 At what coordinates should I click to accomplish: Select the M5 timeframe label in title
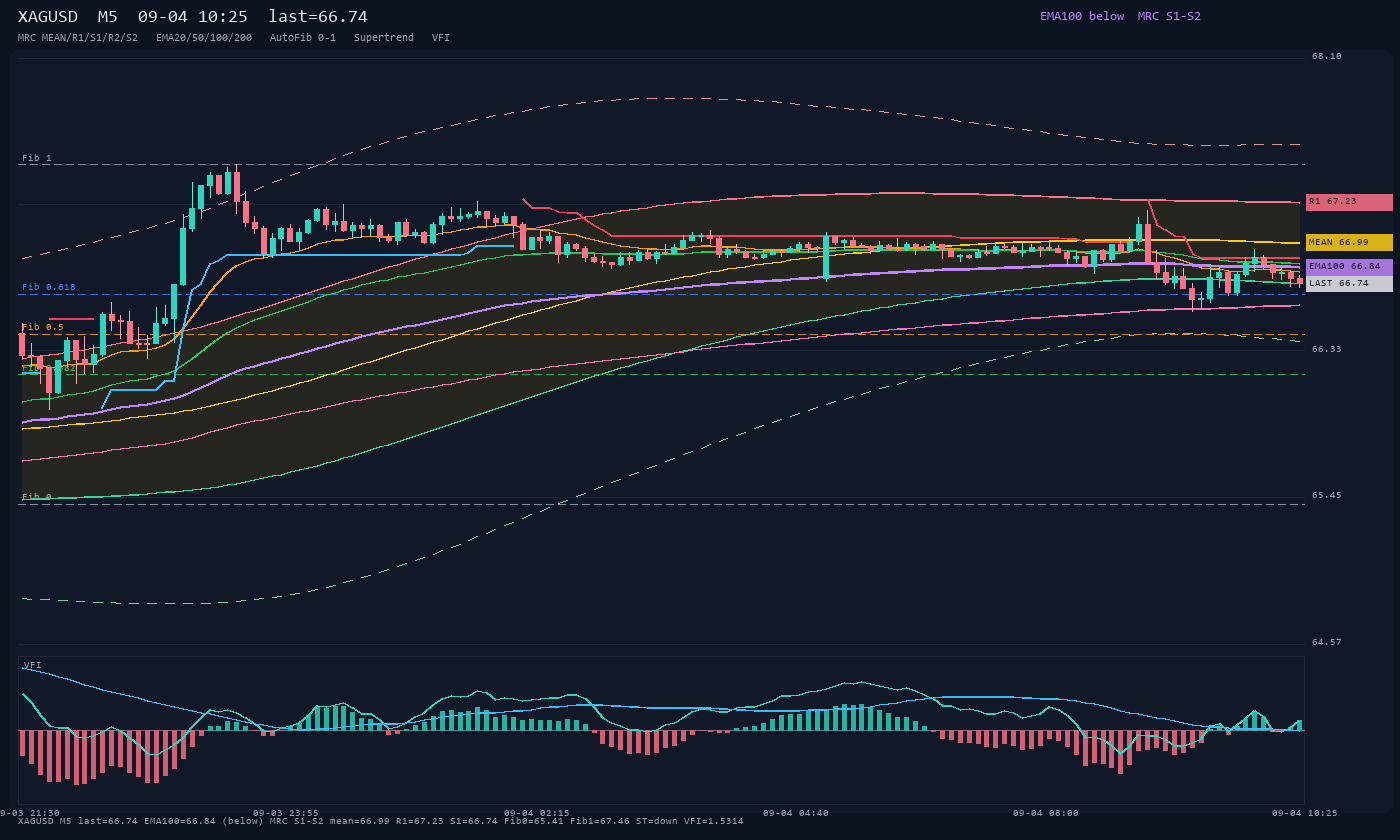(x=107, y=17)
